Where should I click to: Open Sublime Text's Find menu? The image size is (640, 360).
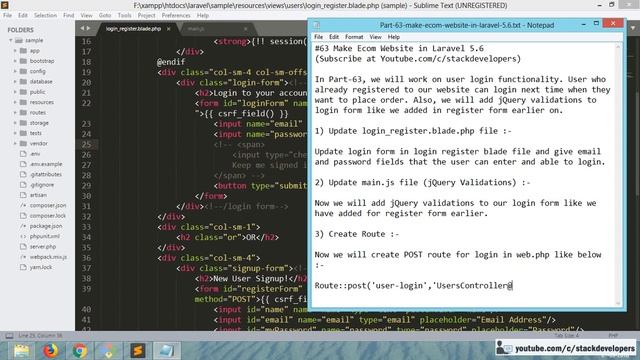(x=69, y=15)
